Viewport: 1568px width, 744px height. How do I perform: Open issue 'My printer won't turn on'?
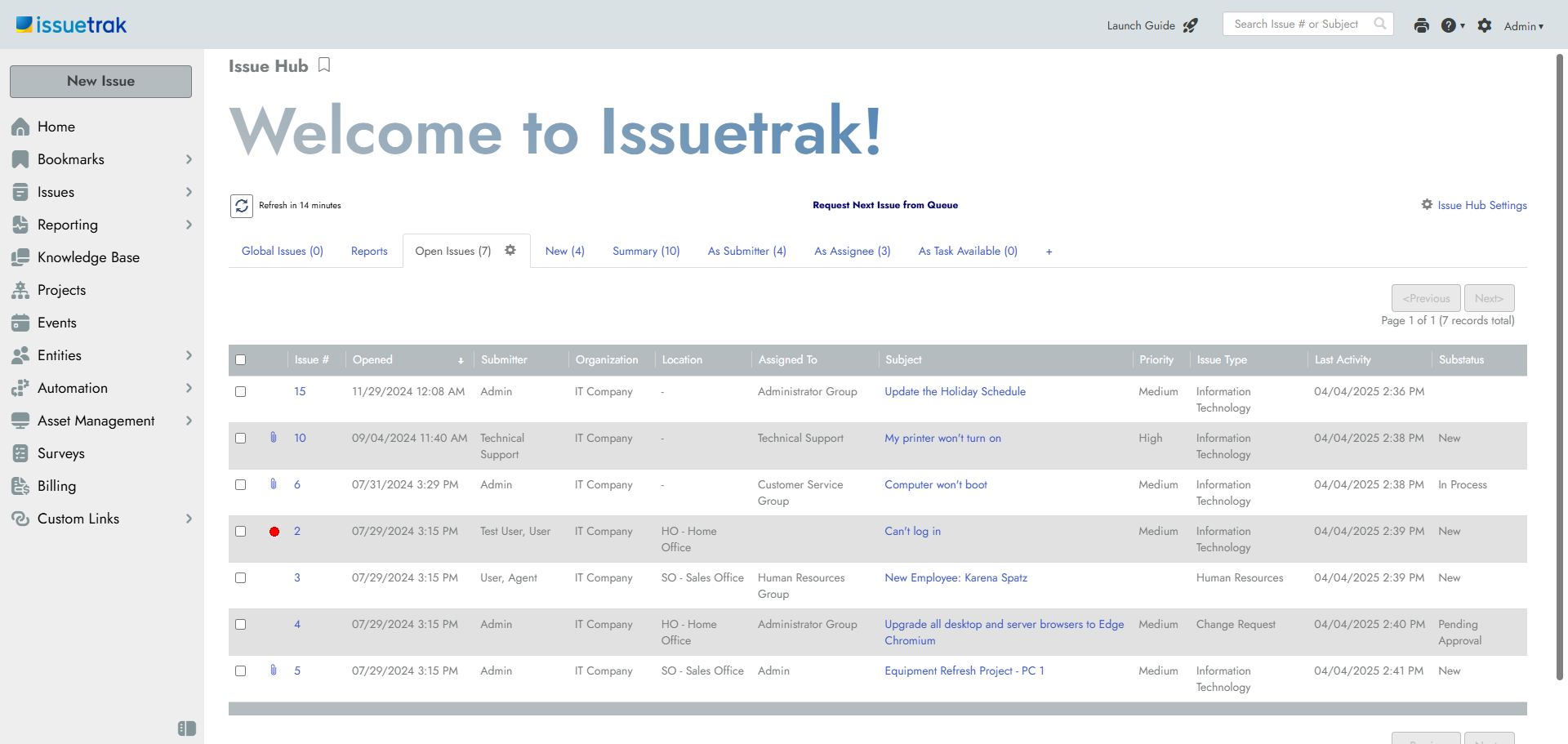coord(943,438)
